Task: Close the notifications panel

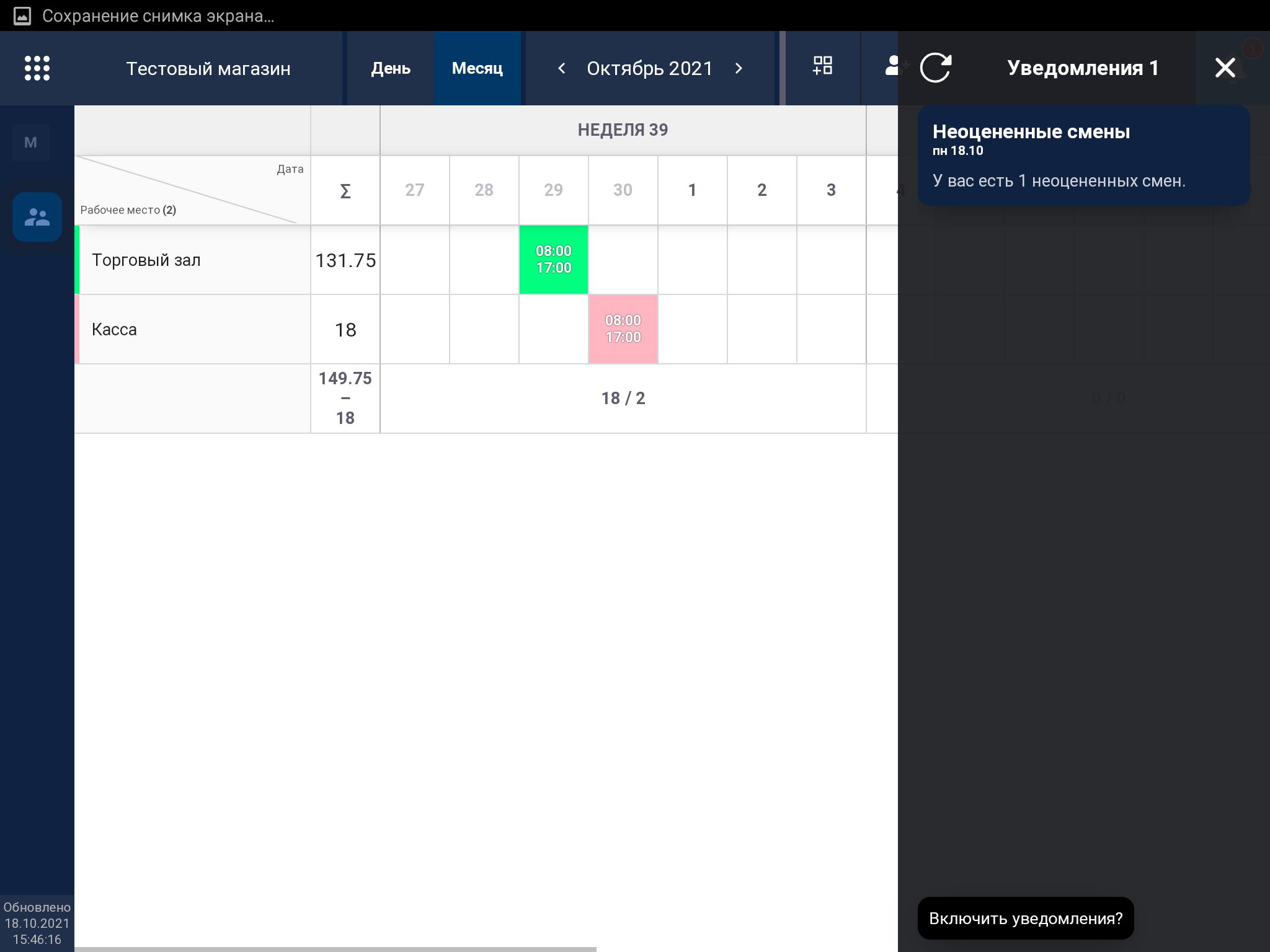Action: [x=1225, y=68]
